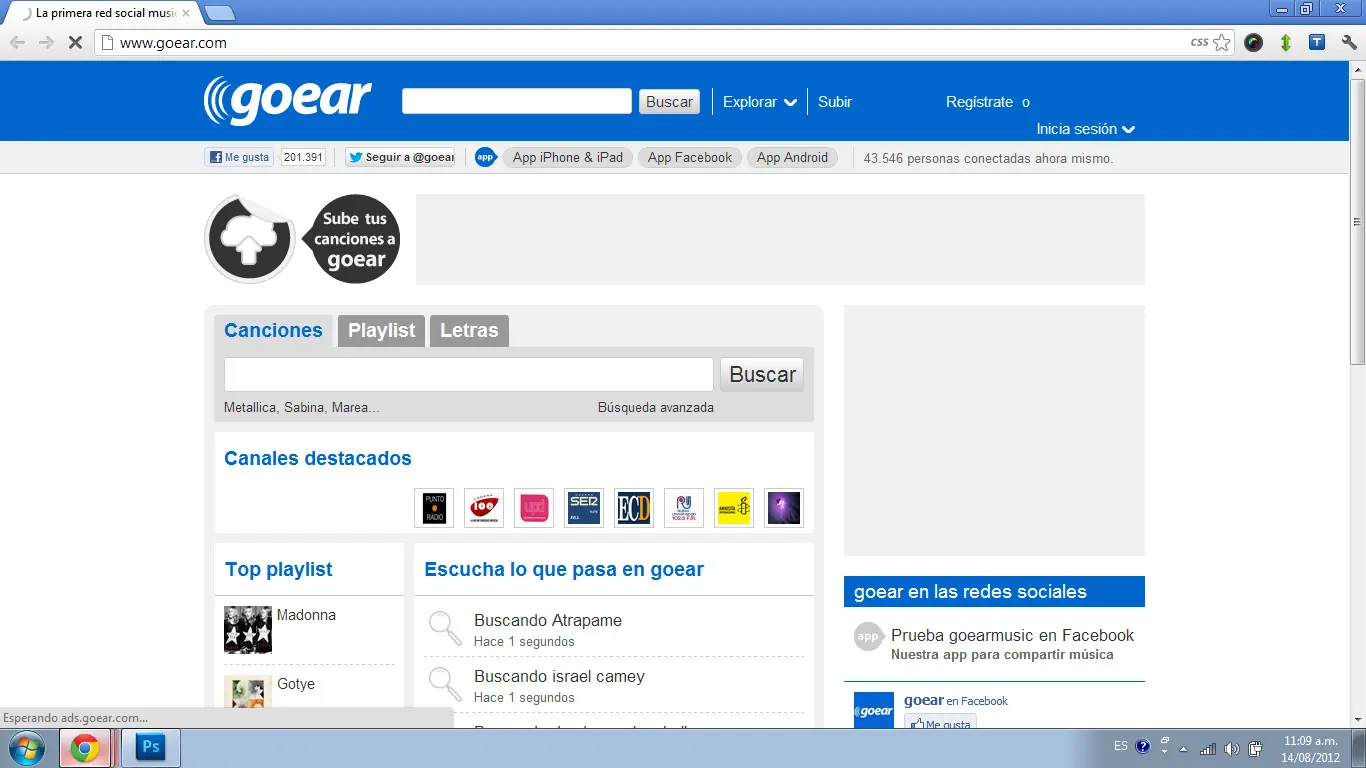Click the Chrome taskbar icon
Screen dimensions: 1366x768
[85, 747]
